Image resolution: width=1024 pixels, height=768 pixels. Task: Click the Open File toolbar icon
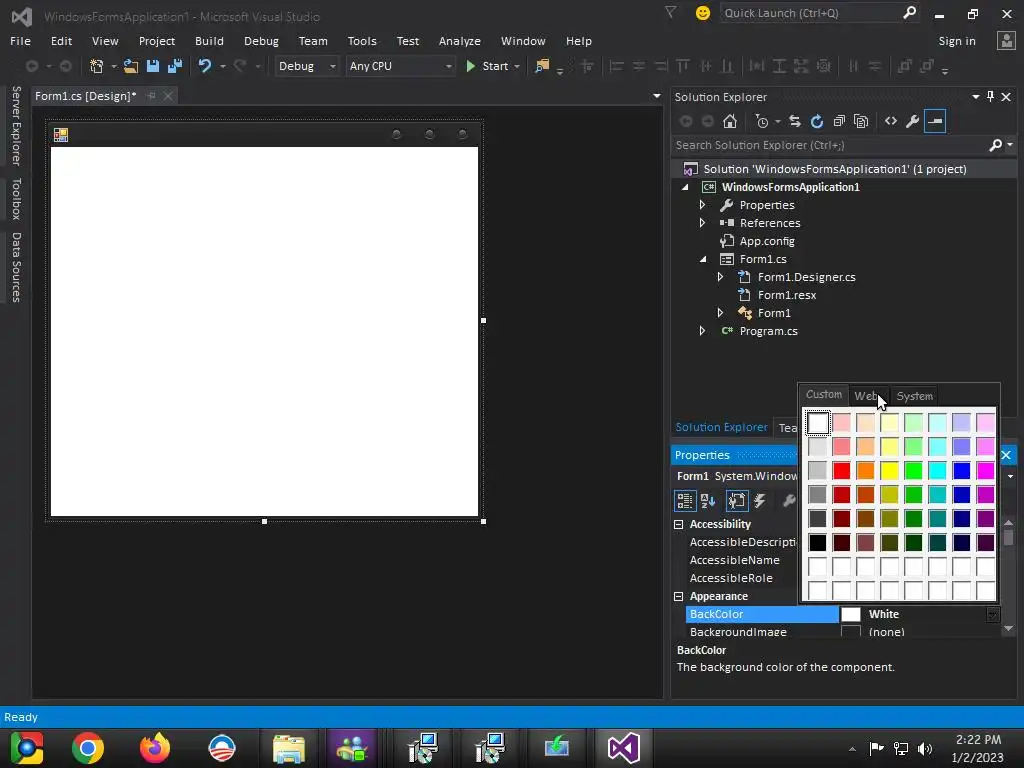click(x=131, y=66)
